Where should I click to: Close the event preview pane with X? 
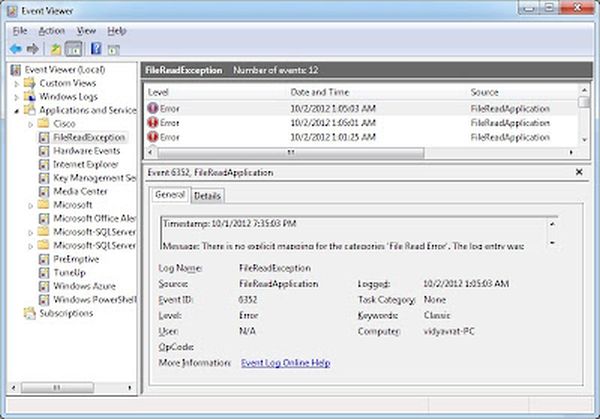coord(579,172)
